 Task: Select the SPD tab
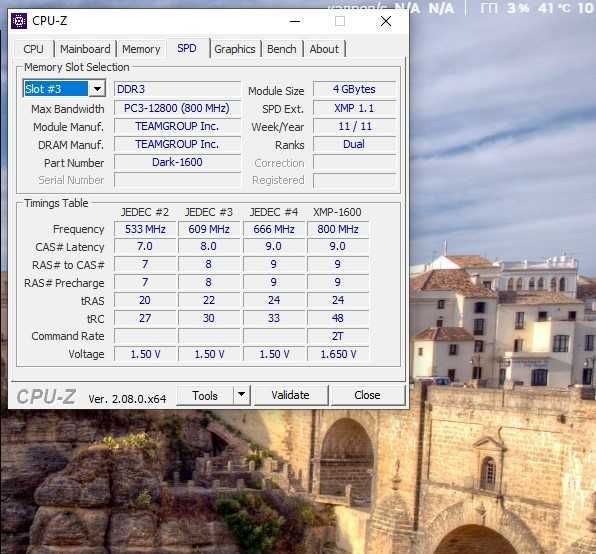(187, 48)
